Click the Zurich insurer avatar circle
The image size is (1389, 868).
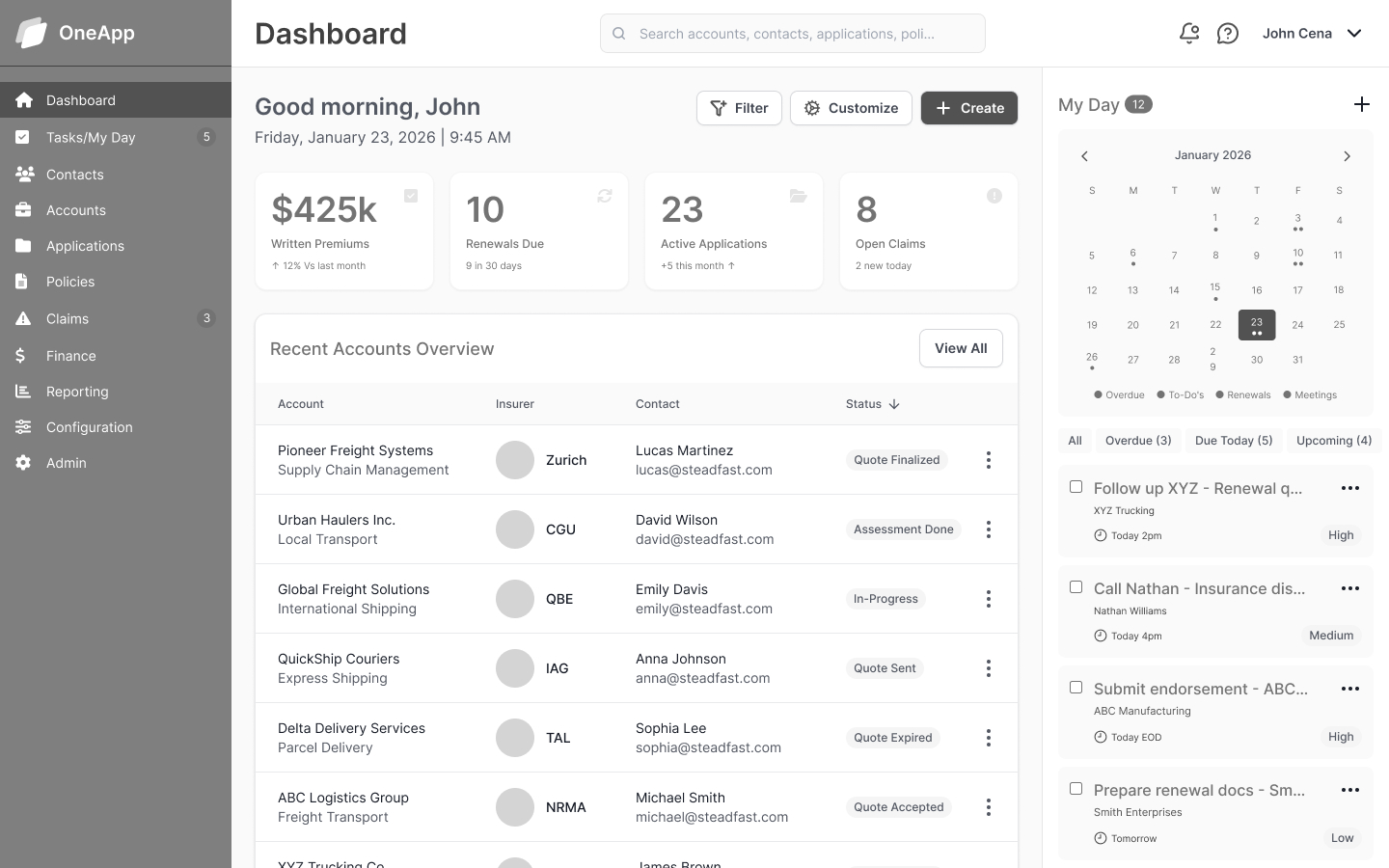point(515,460)
